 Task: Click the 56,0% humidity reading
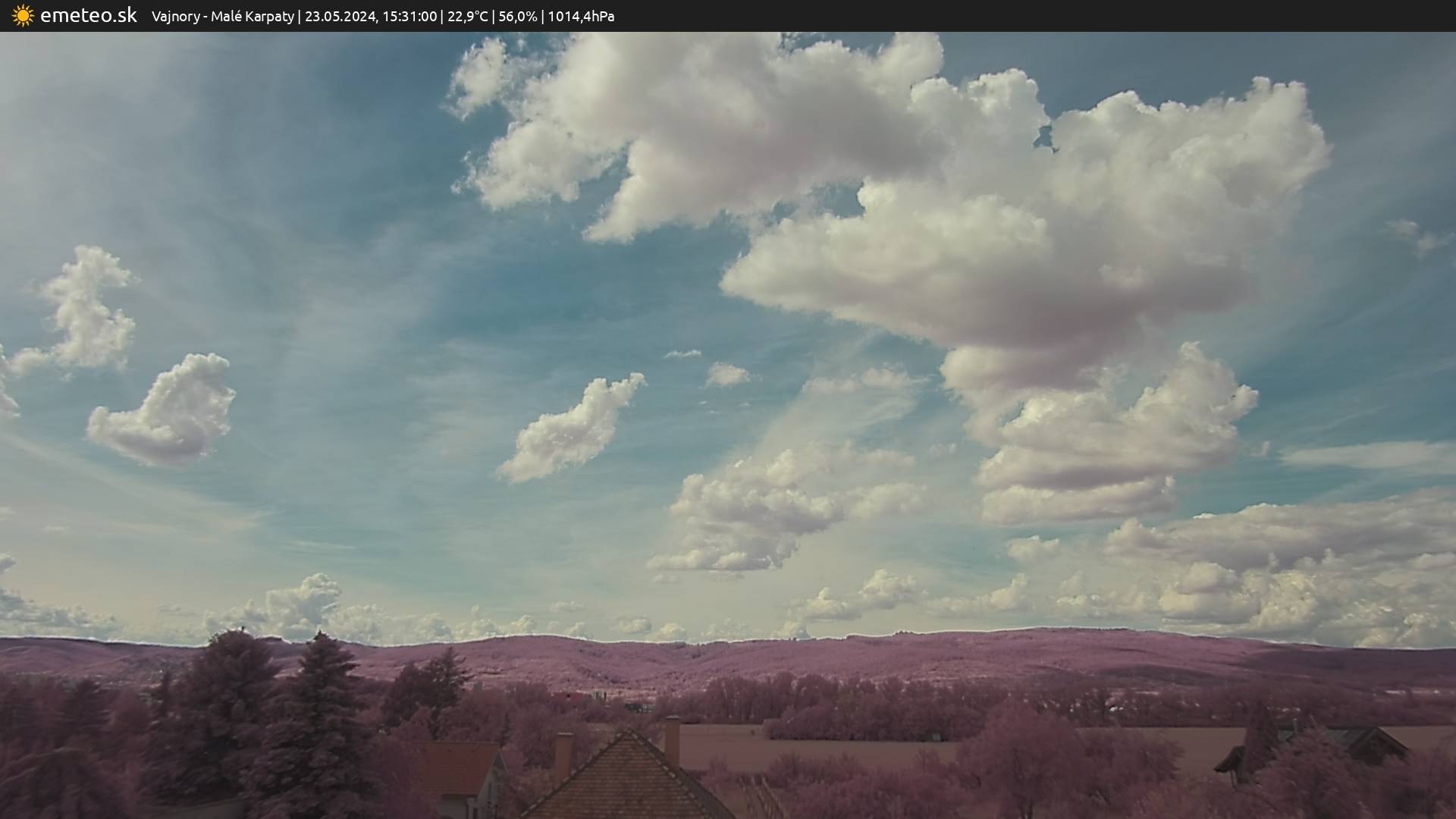click(x=517, y=16)
